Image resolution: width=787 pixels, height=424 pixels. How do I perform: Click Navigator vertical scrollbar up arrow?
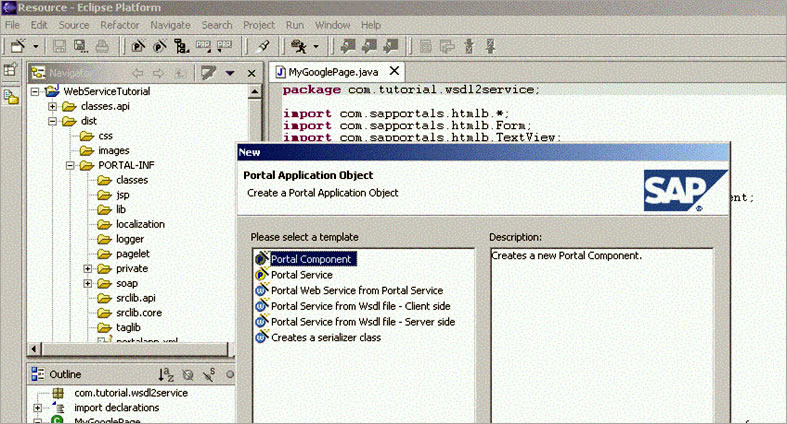[x=254, y=92]
